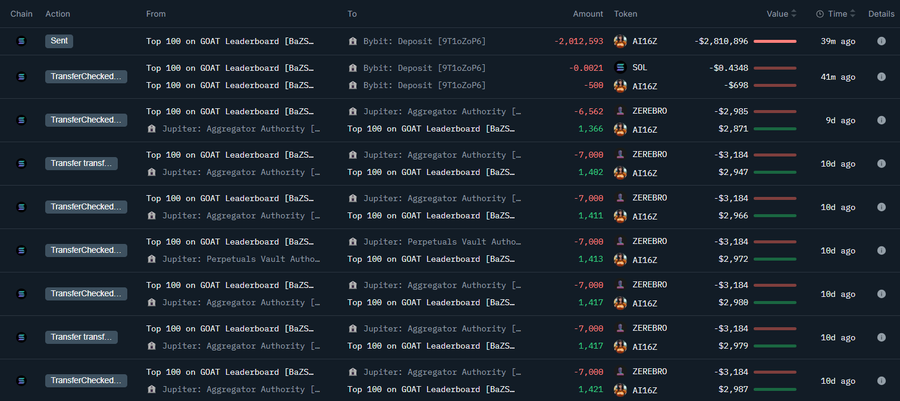Image resolution: width=900 pixels, height=401 pixels.
Task: Click details info icon in the $2,979 row
Action: coord(881,337)
